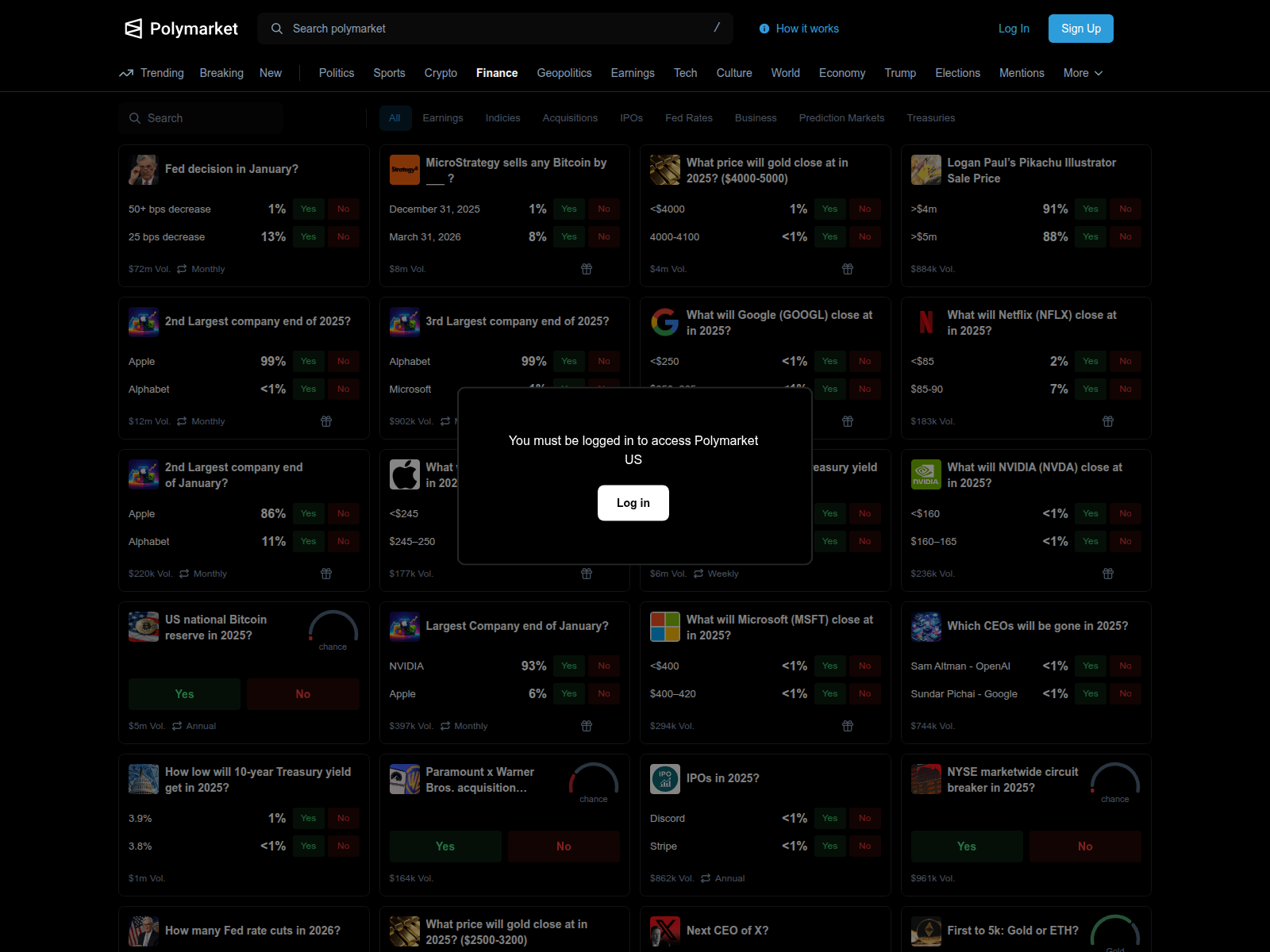
Task: Click the gift icon on the MicroStrategy card
Action: pos(587,269)
